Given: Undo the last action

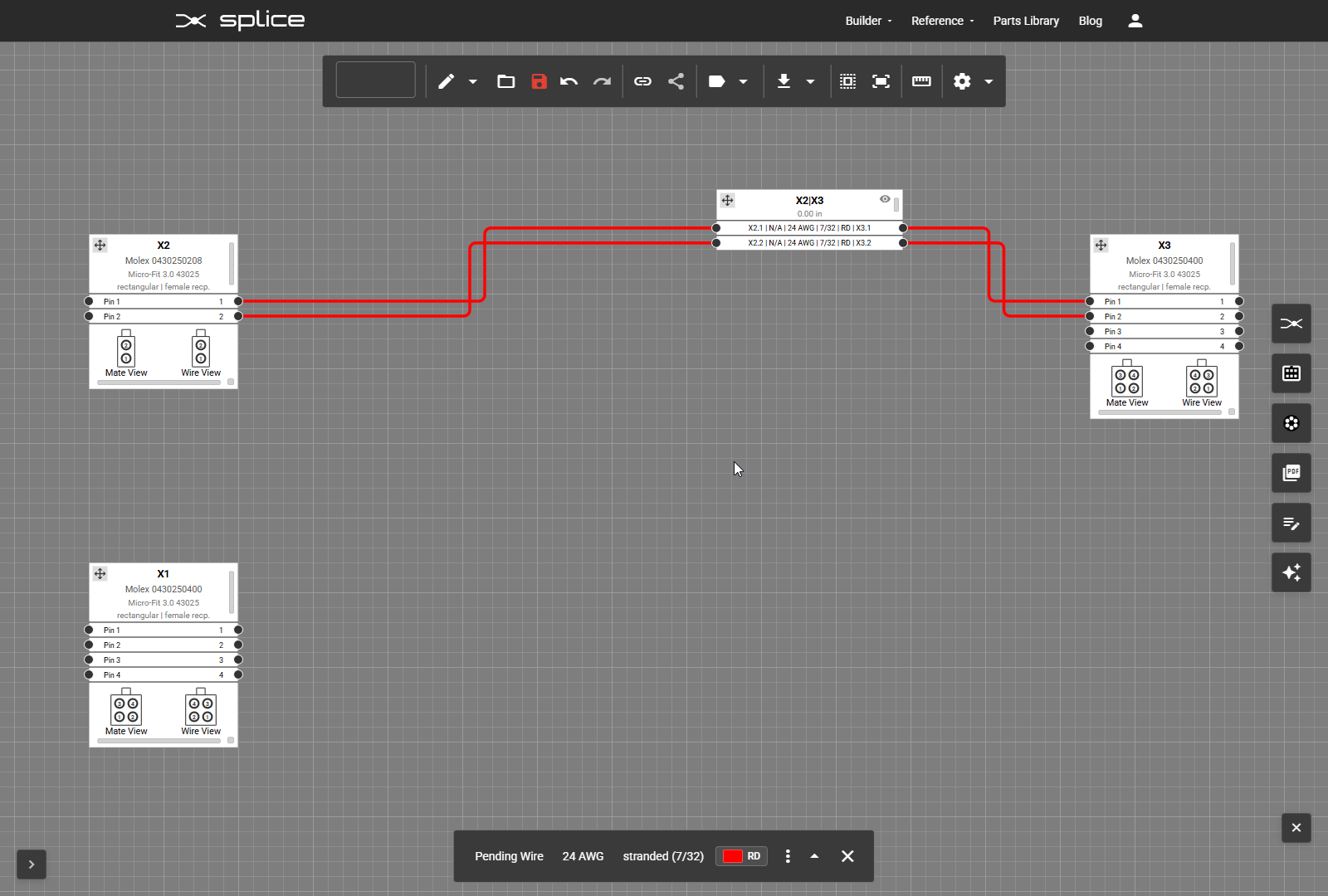Looking at the screenshot, I should click(569, 81).
